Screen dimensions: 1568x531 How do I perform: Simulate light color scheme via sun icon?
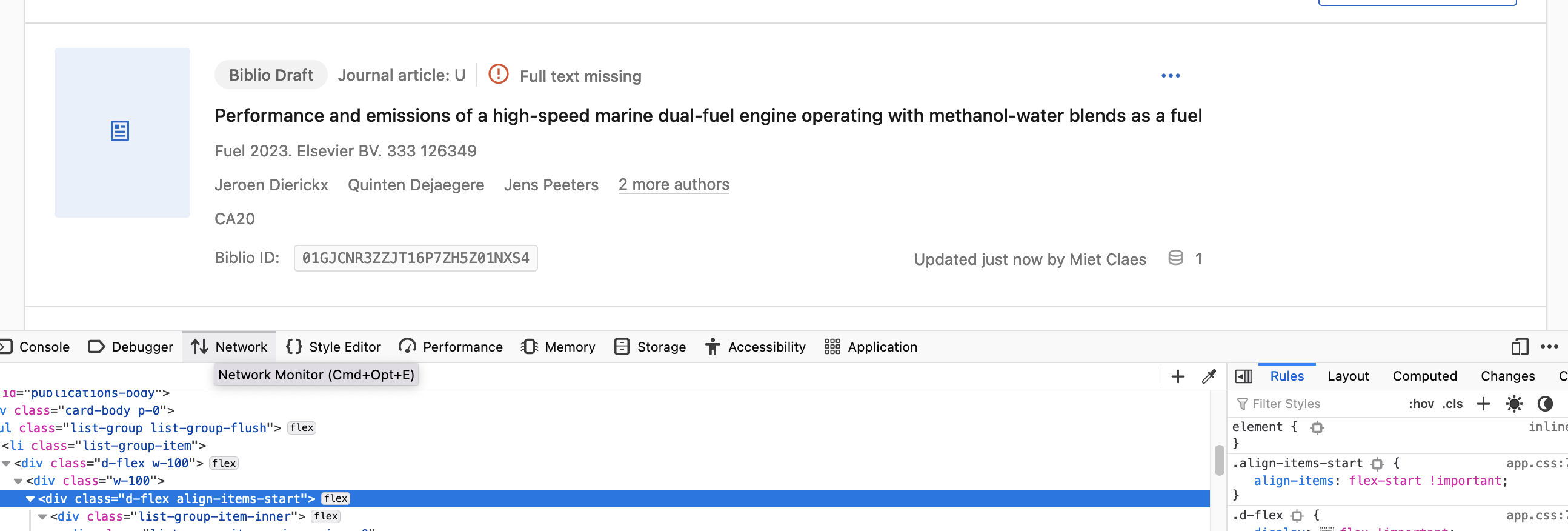[x=1515, y=404]
